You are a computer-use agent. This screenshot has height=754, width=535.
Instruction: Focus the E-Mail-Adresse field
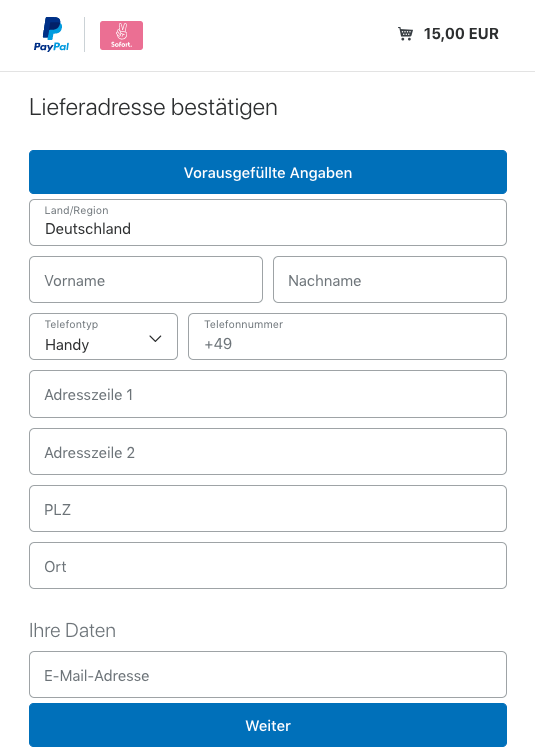[268, 675]
